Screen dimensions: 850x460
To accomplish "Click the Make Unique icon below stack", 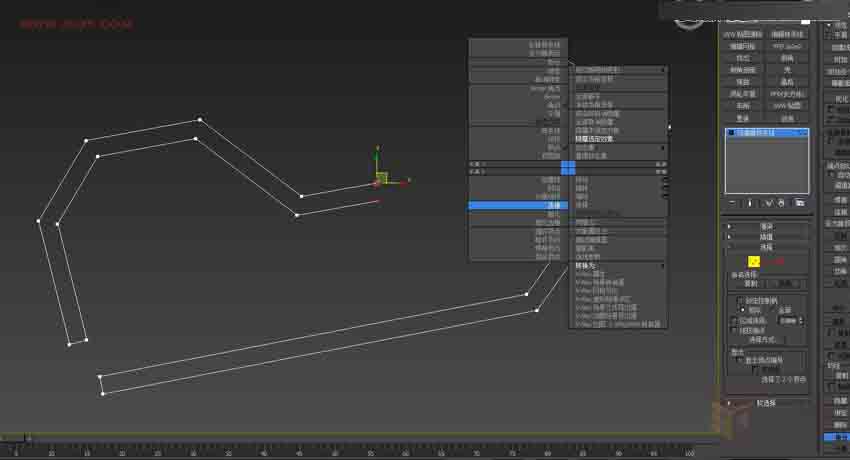I will point(768,204).
